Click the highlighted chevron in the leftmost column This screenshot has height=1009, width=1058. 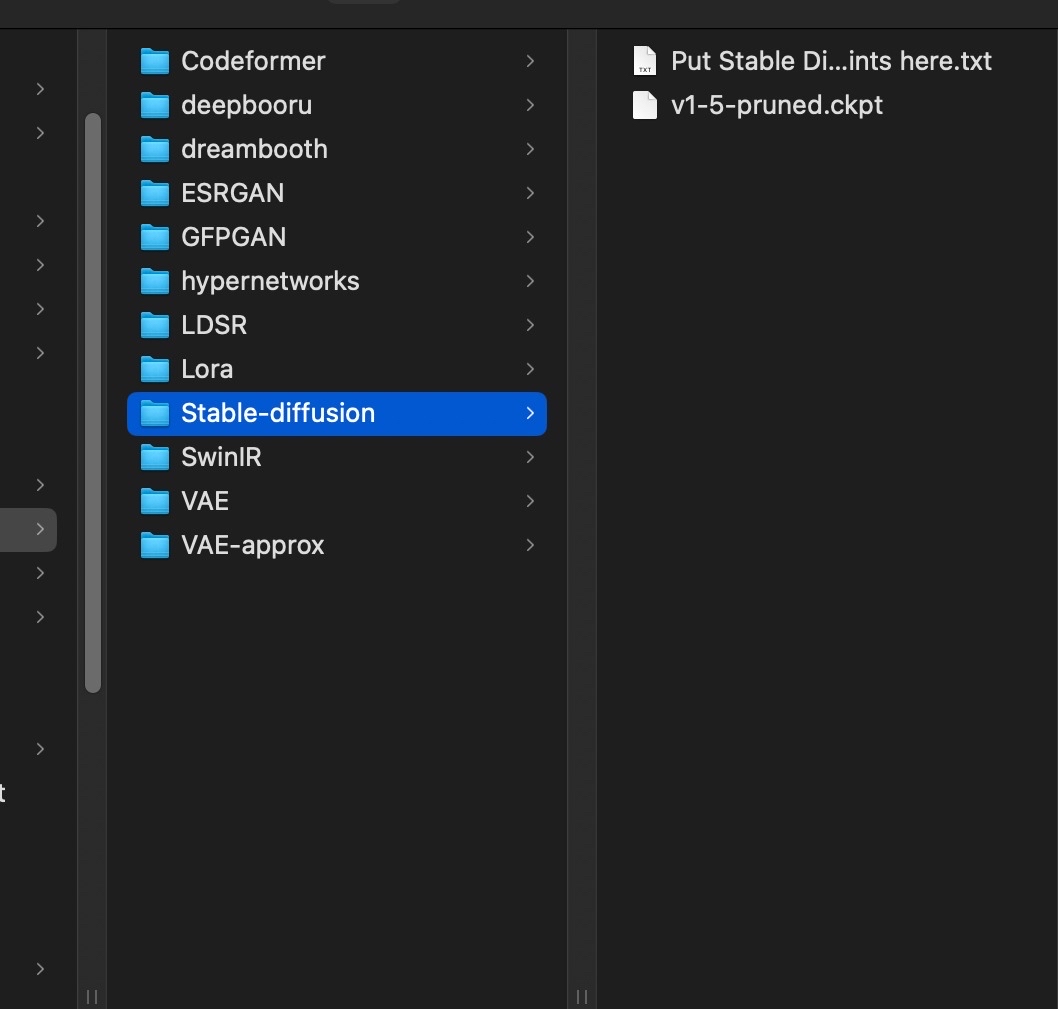pos(40,529)
